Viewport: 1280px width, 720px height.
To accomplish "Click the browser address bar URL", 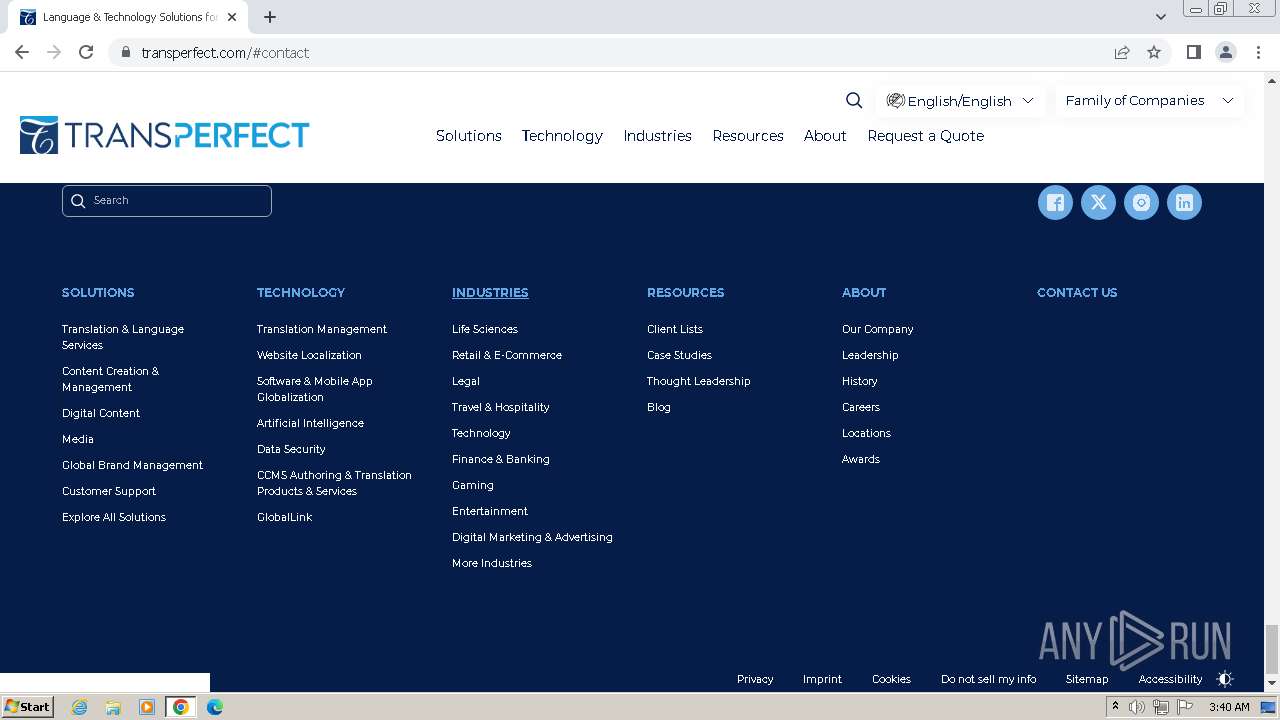I will [225, 53].
